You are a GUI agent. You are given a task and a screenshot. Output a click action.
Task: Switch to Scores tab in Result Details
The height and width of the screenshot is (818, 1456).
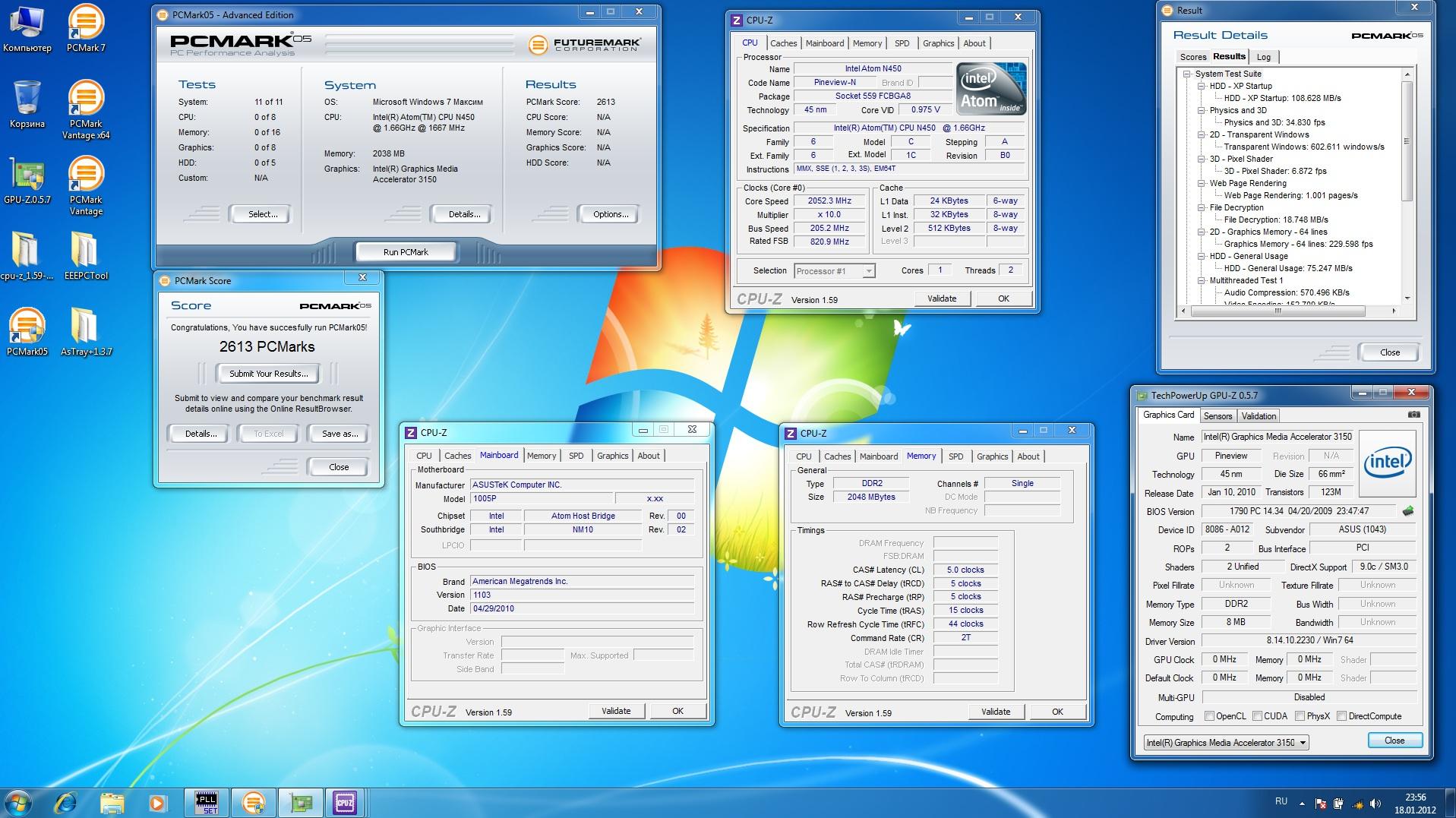[1192, 57]
